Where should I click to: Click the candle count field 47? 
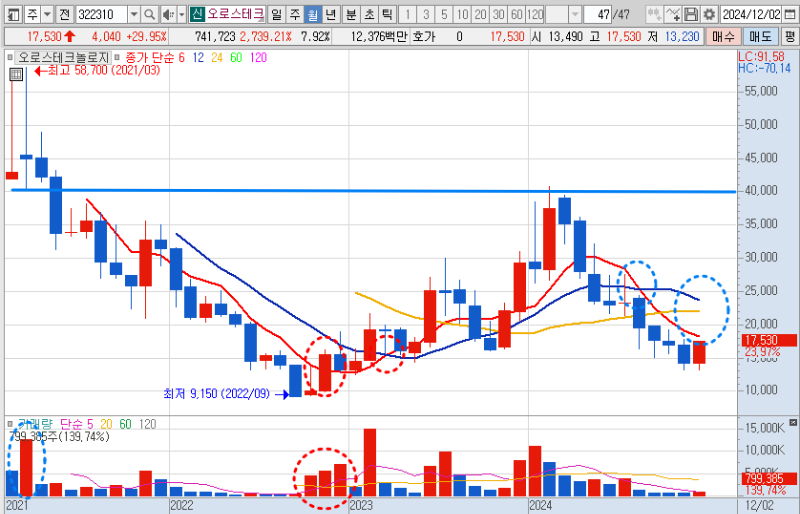(597, 14)
